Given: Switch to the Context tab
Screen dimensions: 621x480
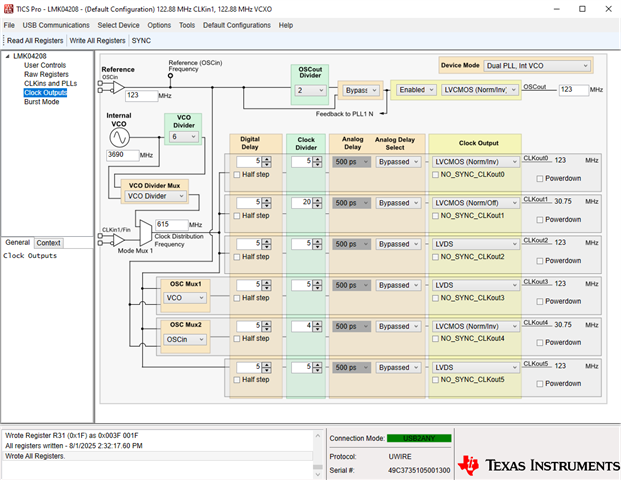Looking at the screenshot, I should [48, 243].
